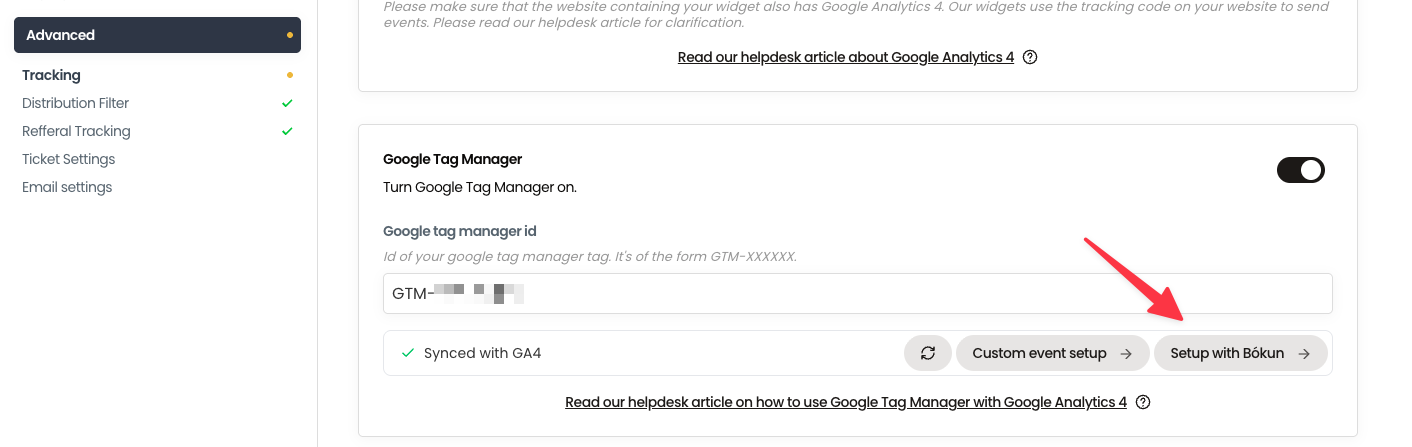
Task: Click help icon beside Google Analytics 4 link
Action: click(1030, 57)
